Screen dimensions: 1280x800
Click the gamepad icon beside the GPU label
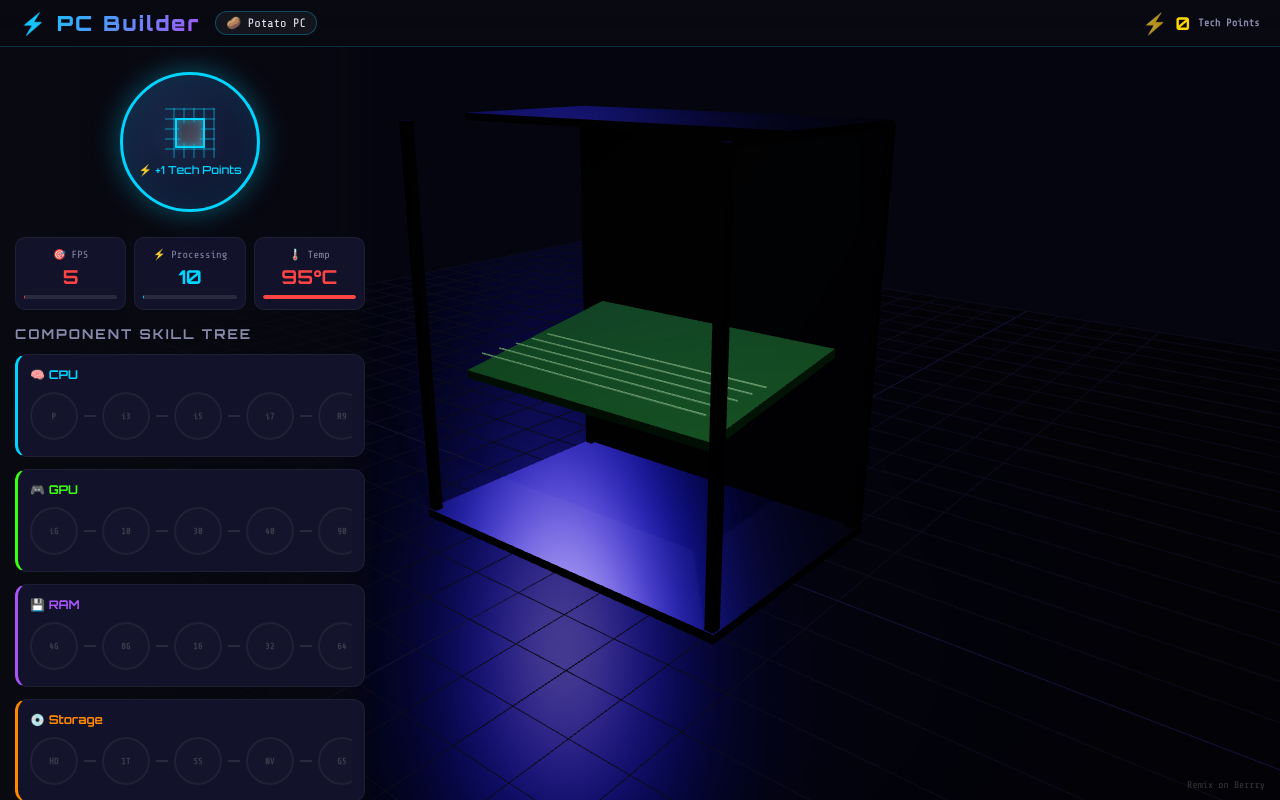[38, 489]
